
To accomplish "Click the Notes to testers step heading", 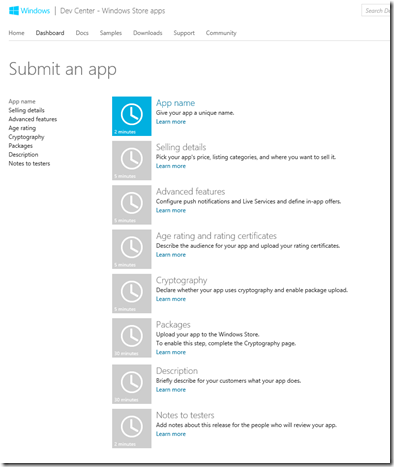I will pos(185,415).
